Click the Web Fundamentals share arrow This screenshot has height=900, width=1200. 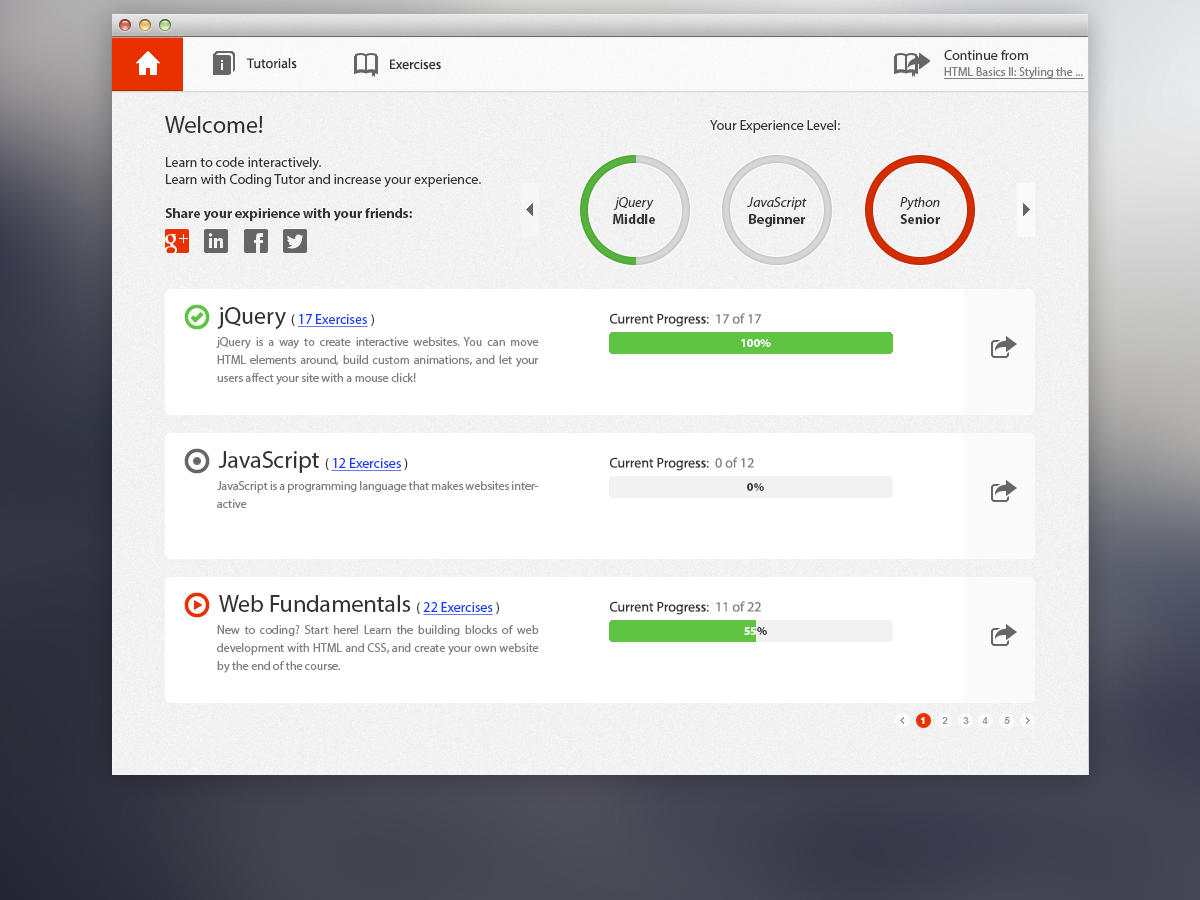click(1003, 635)
